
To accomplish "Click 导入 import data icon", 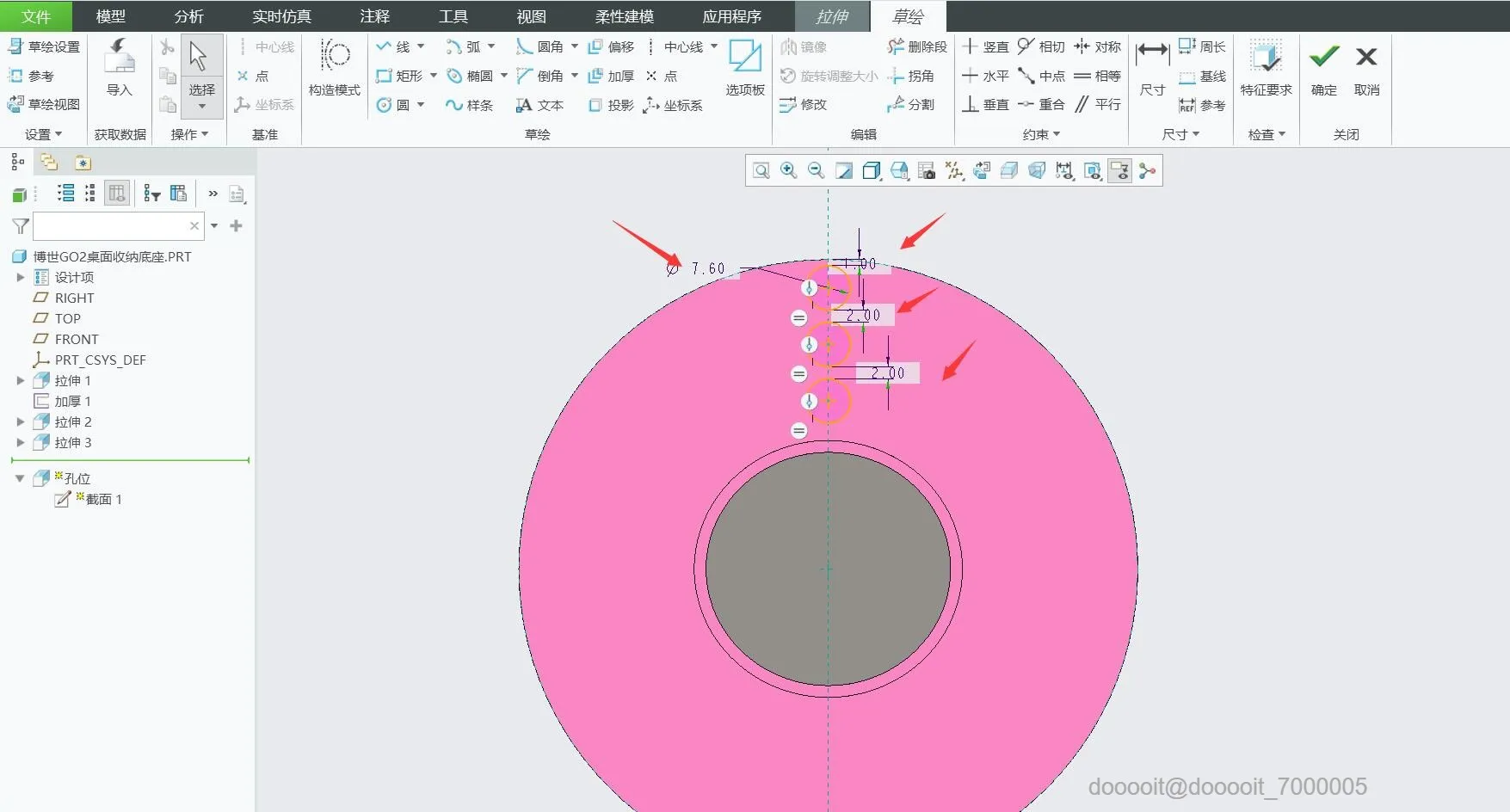I will [x=119, y=69].
